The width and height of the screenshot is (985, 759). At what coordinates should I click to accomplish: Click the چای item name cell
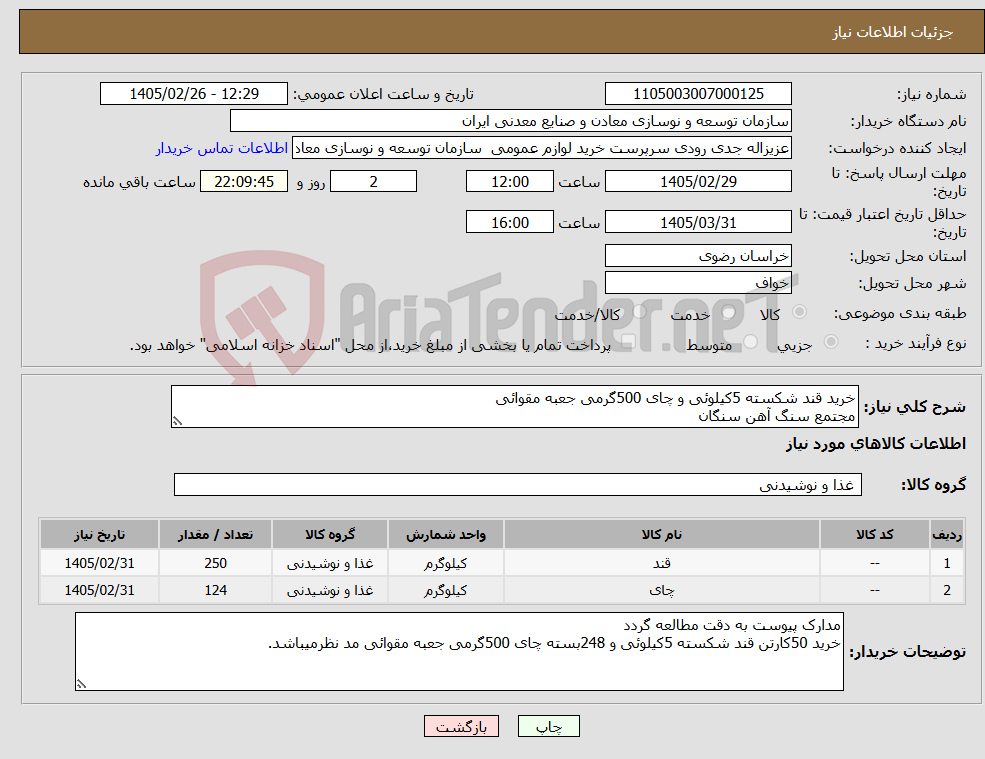661,590
